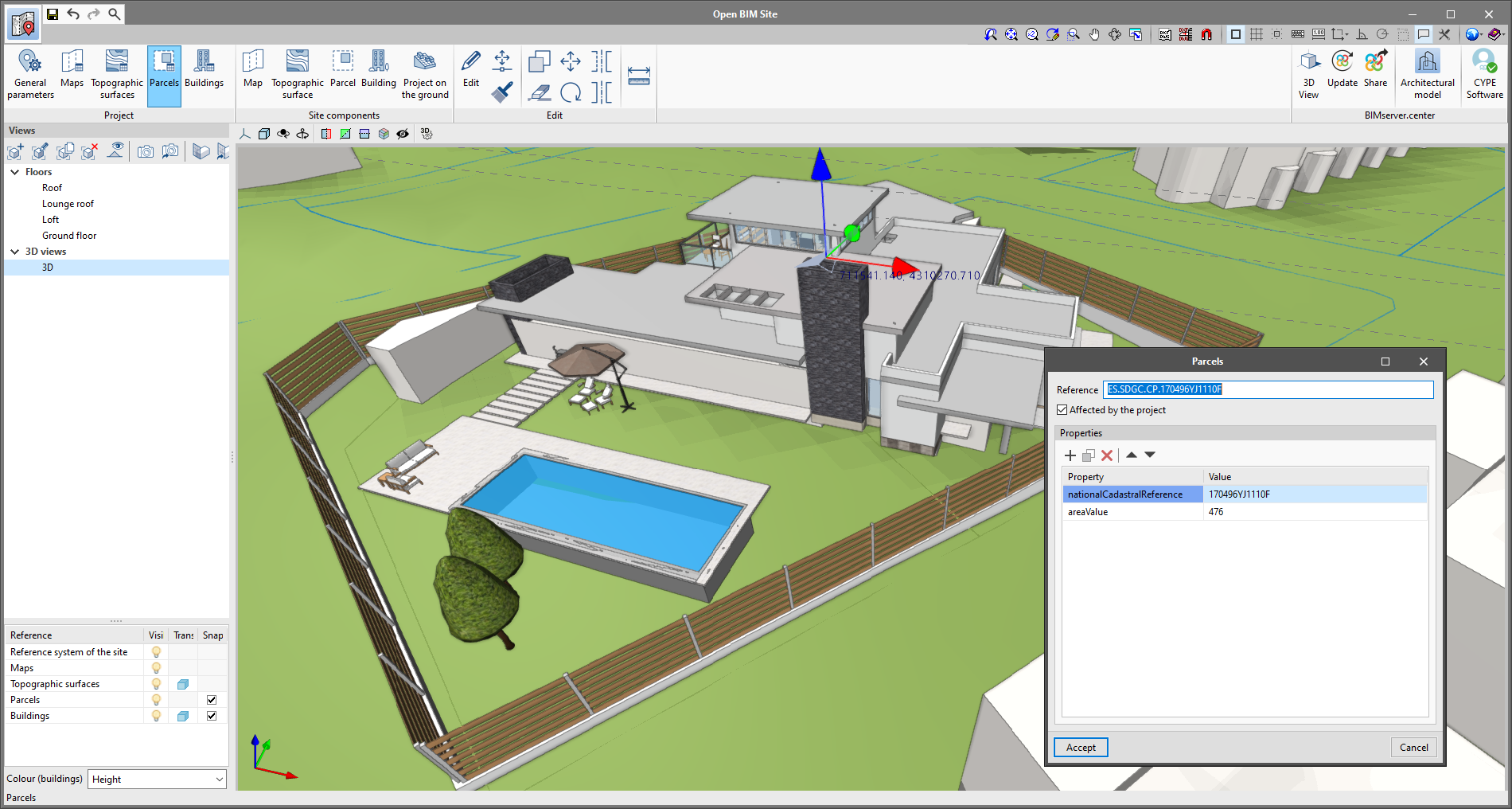This screenshot has height=809, width=1512.
Task: Add a Building site component
Action: click(x=379, y=69)
